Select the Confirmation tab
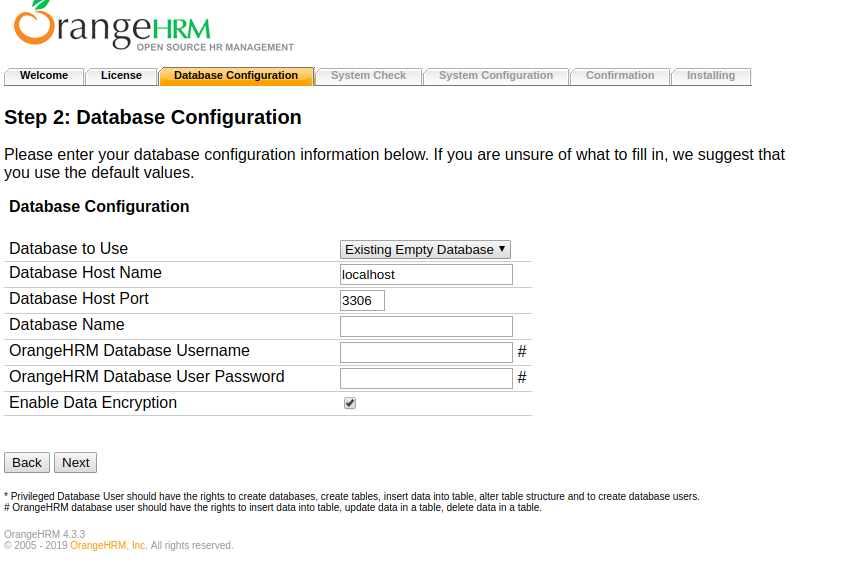Viewport: 857px width, 578px height. (620, 76)
